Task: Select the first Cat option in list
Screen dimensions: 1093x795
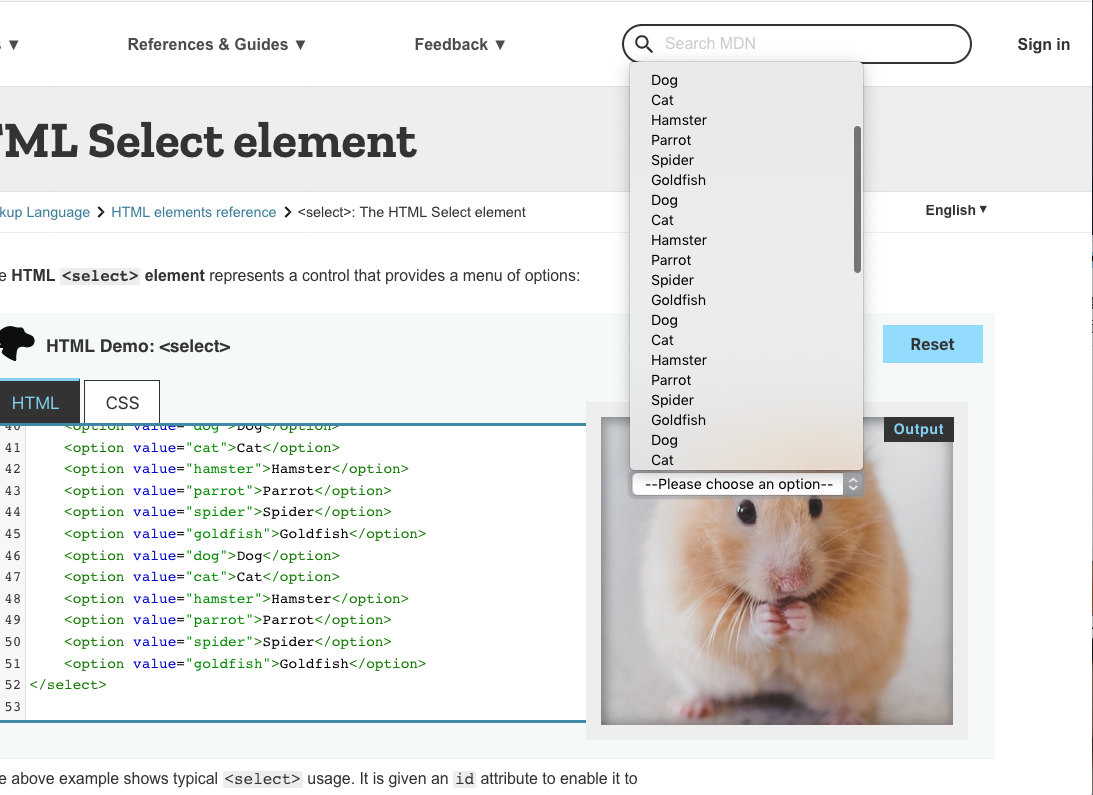Action: (x=662, y=100)
